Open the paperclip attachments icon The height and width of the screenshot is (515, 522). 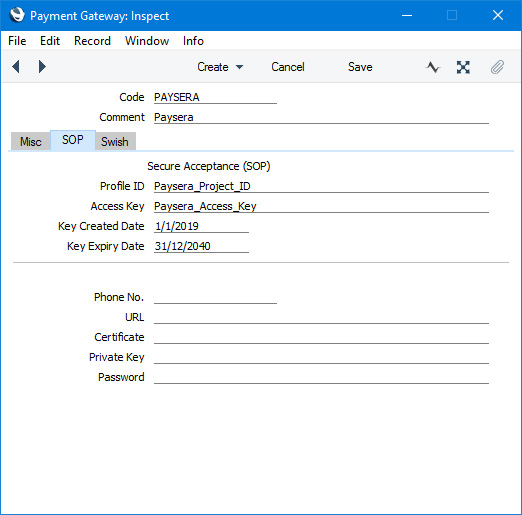click(x=497, y=67)
